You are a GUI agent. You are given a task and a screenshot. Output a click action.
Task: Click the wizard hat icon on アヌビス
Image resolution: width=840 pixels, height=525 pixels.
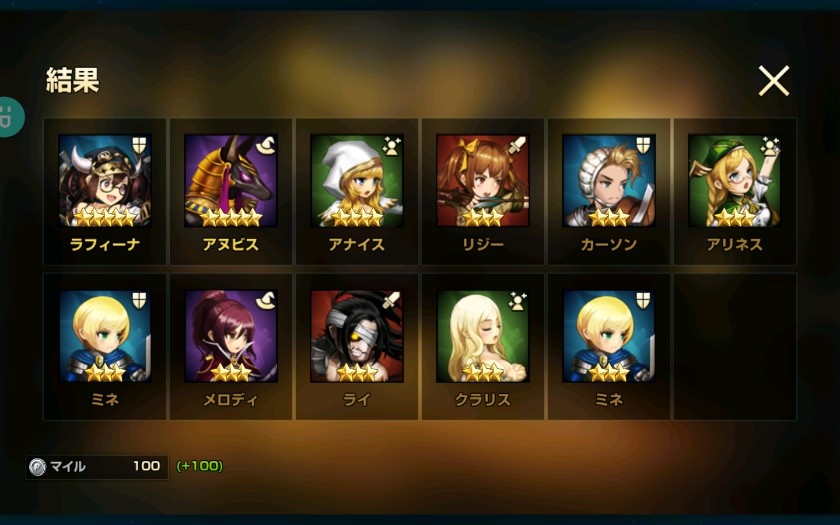coord(266,145)
